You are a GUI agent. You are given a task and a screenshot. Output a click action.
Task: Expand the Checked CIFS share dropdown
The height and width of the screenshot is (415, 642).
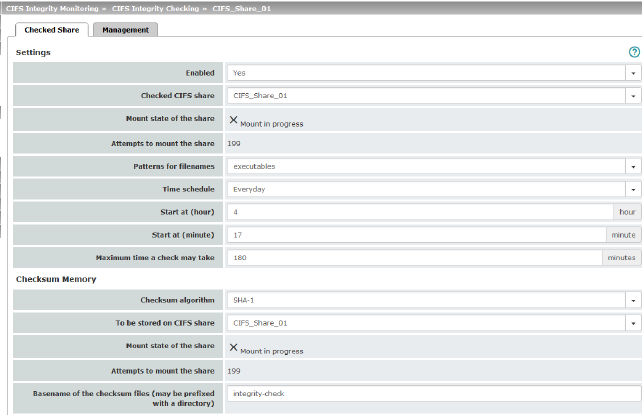pos(633,96)
